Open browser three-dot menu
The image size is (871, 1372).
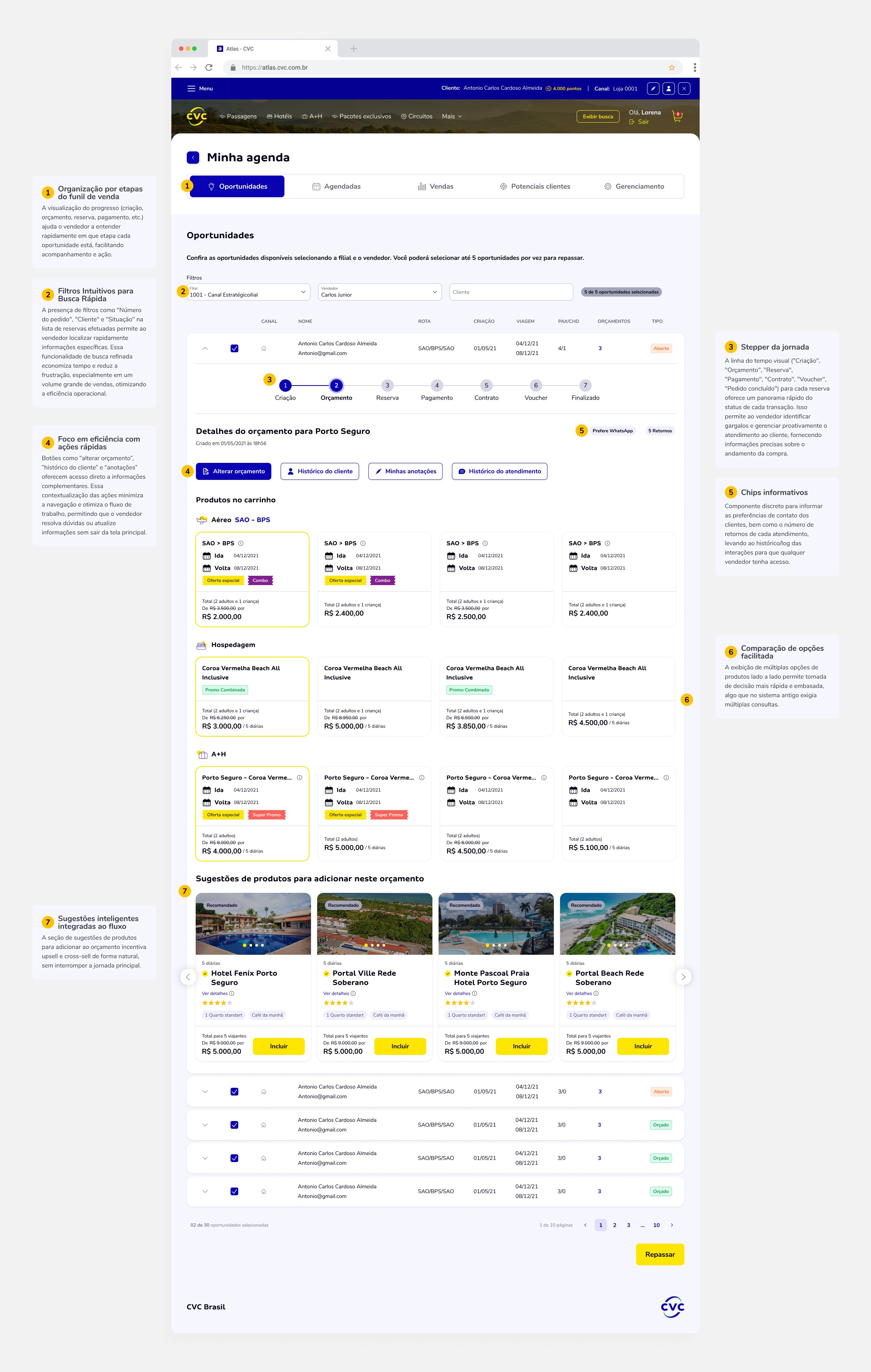[694, 67]
